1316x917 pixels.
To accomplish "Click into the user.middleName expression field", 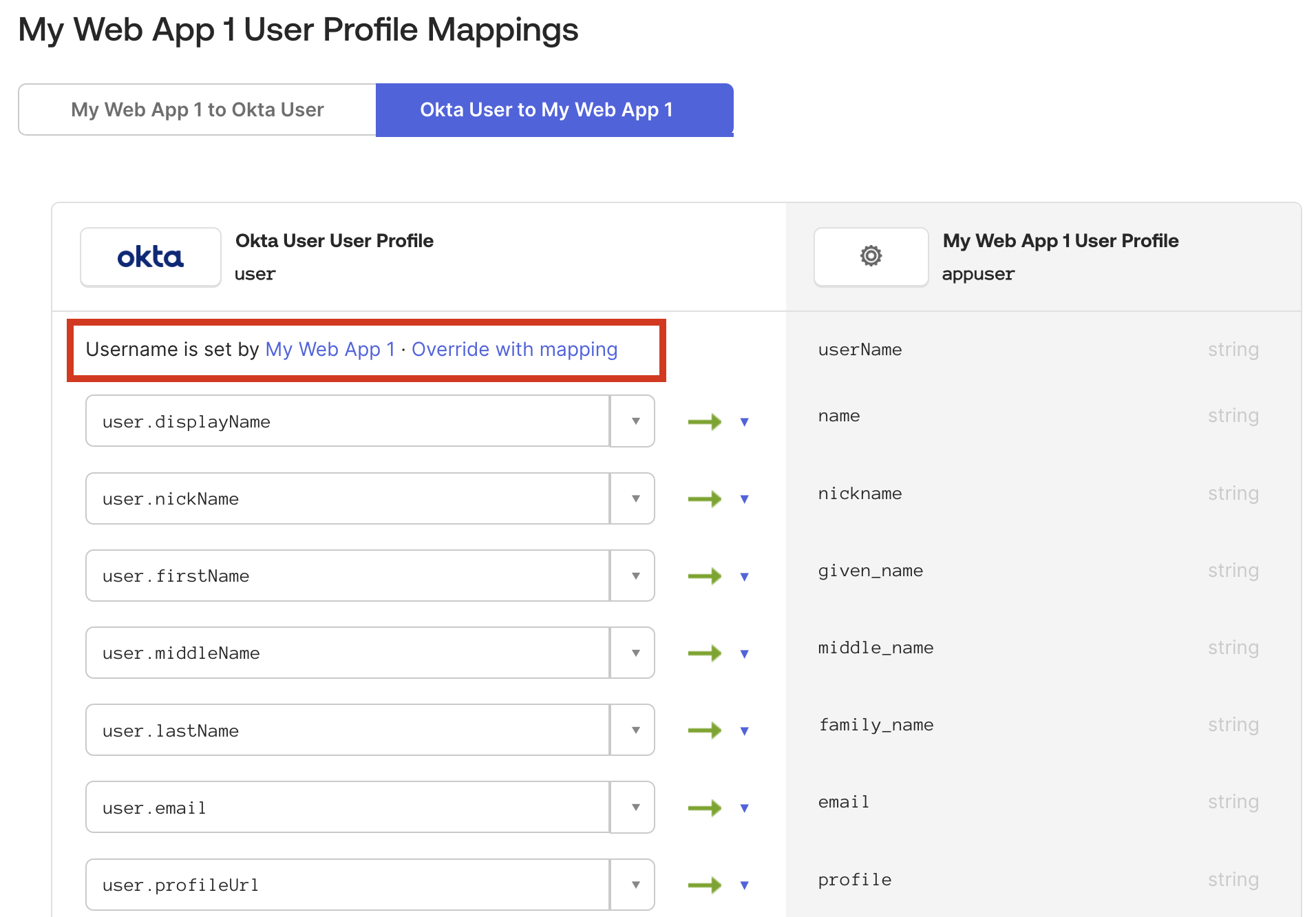I will coord(348,652).
